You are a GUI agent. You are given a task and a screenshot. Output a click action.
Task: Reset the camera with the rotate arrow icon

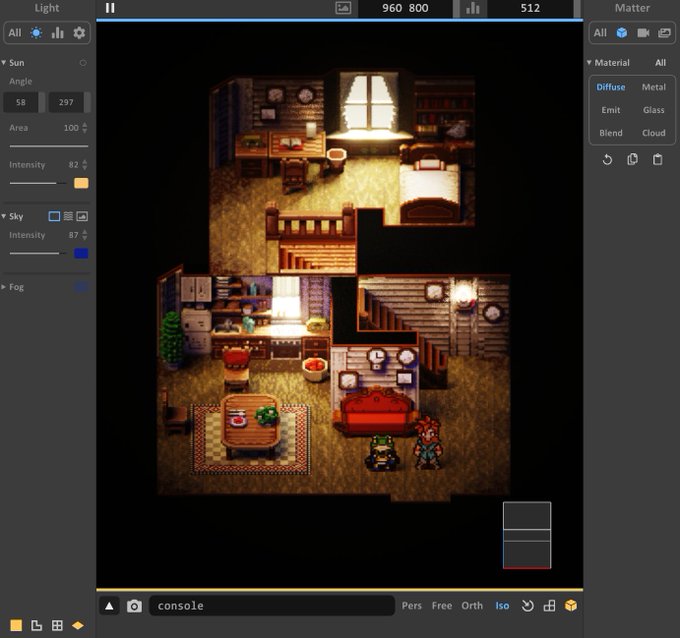pyautogui.click(x=527, y=605)
